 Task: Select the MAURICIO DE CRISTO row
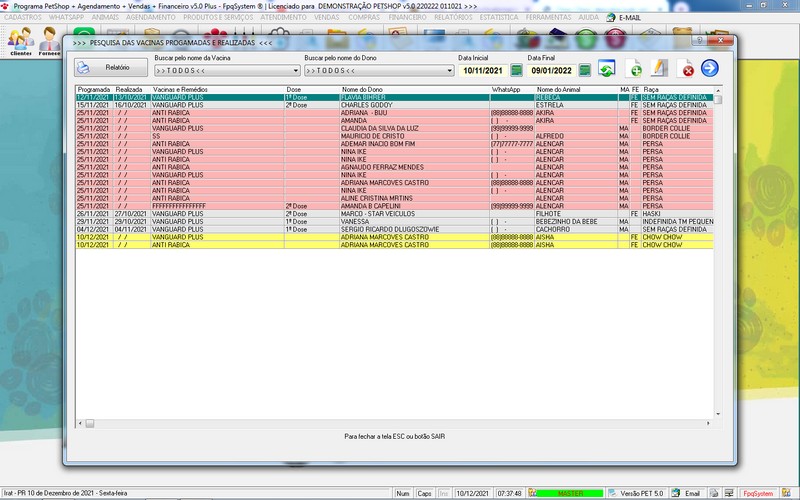pos(394,136)
